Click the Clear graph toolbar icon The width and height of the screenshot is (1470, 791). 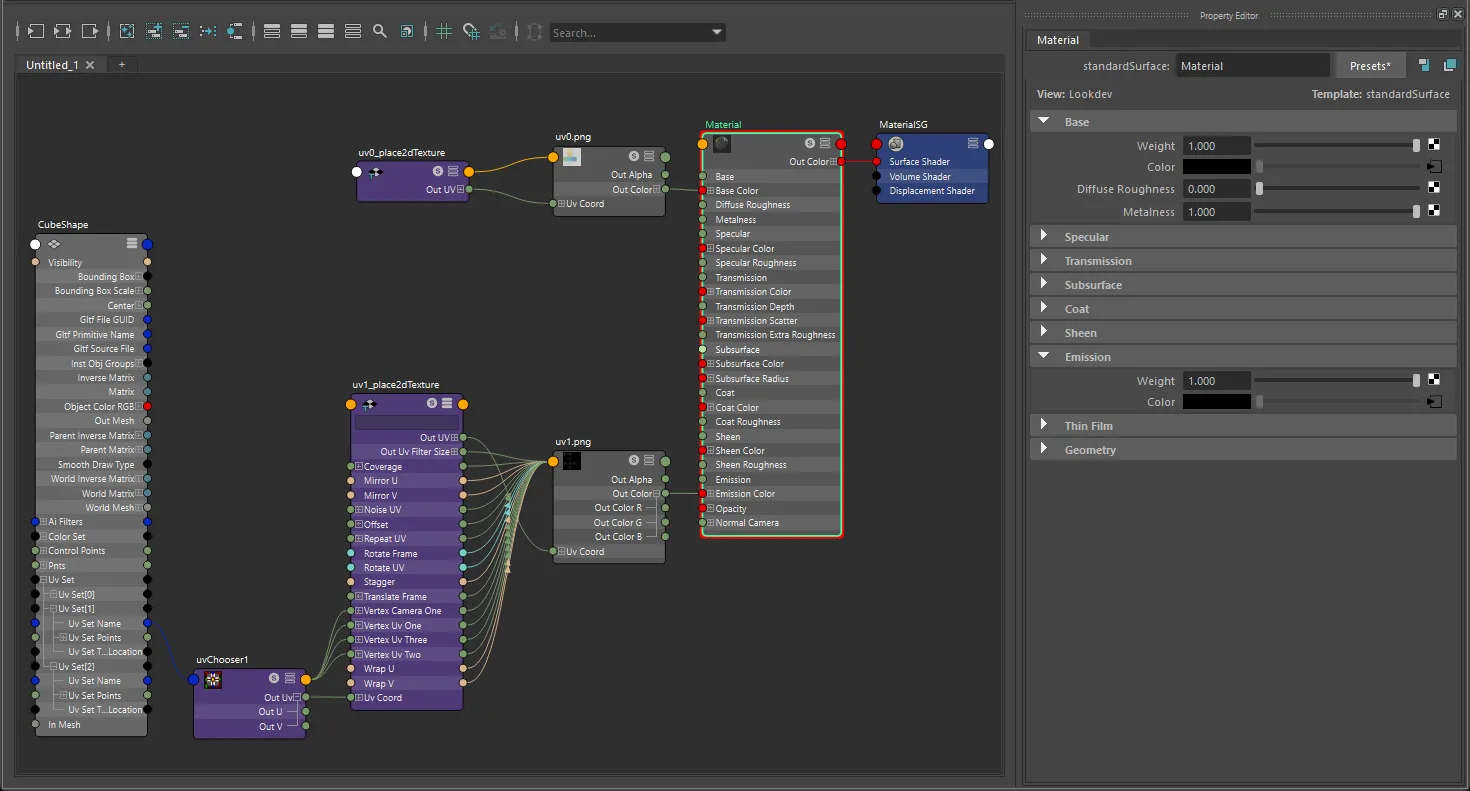point(127,32)
